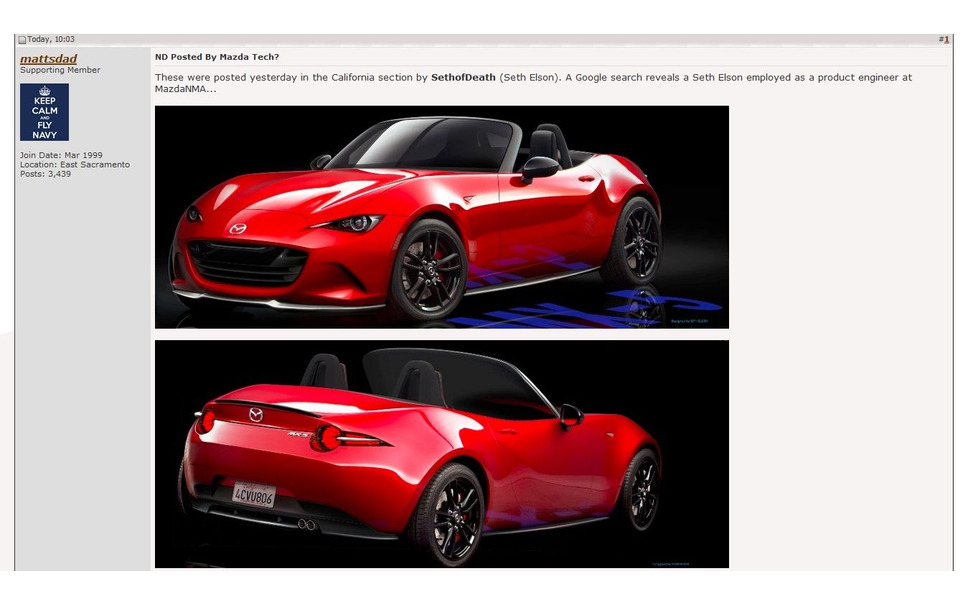Open the front view red Mazda image

[441, 217]
